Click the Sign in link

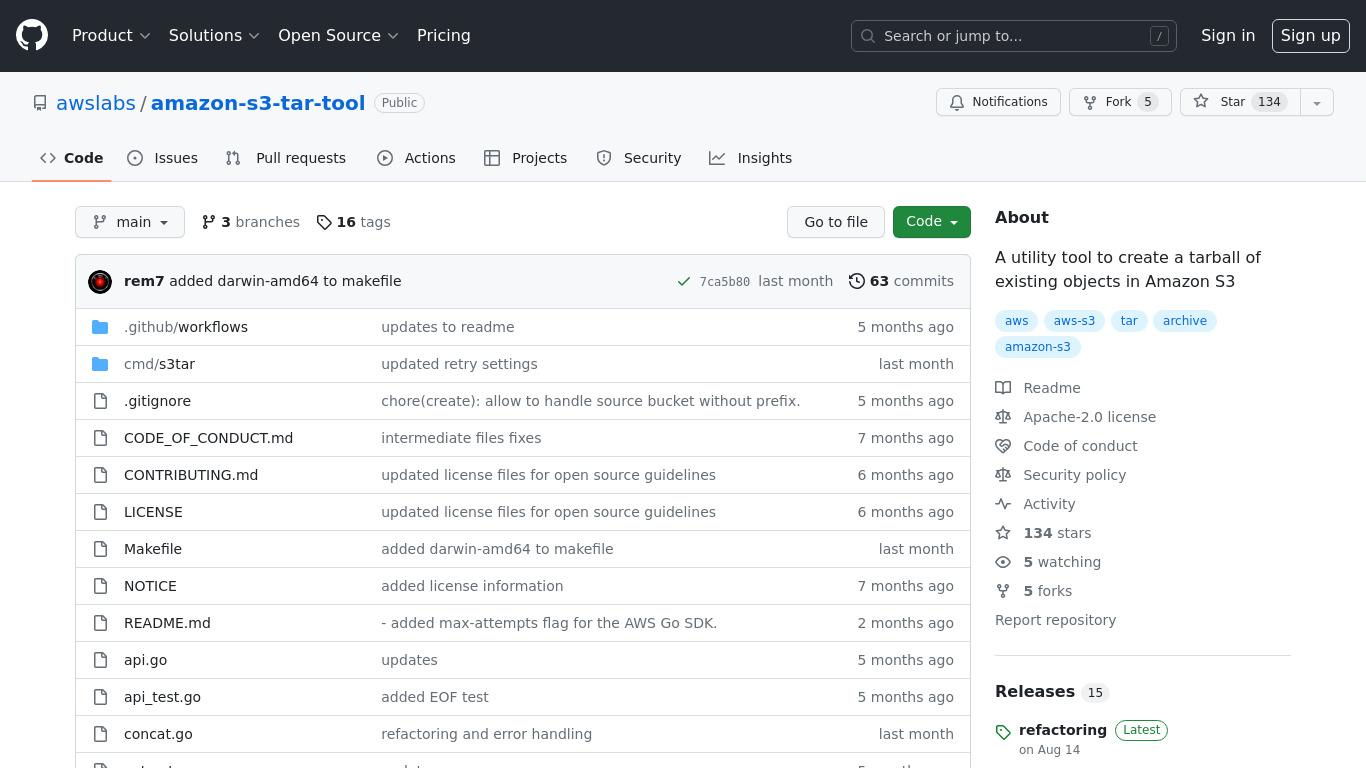coord(1228,35)
